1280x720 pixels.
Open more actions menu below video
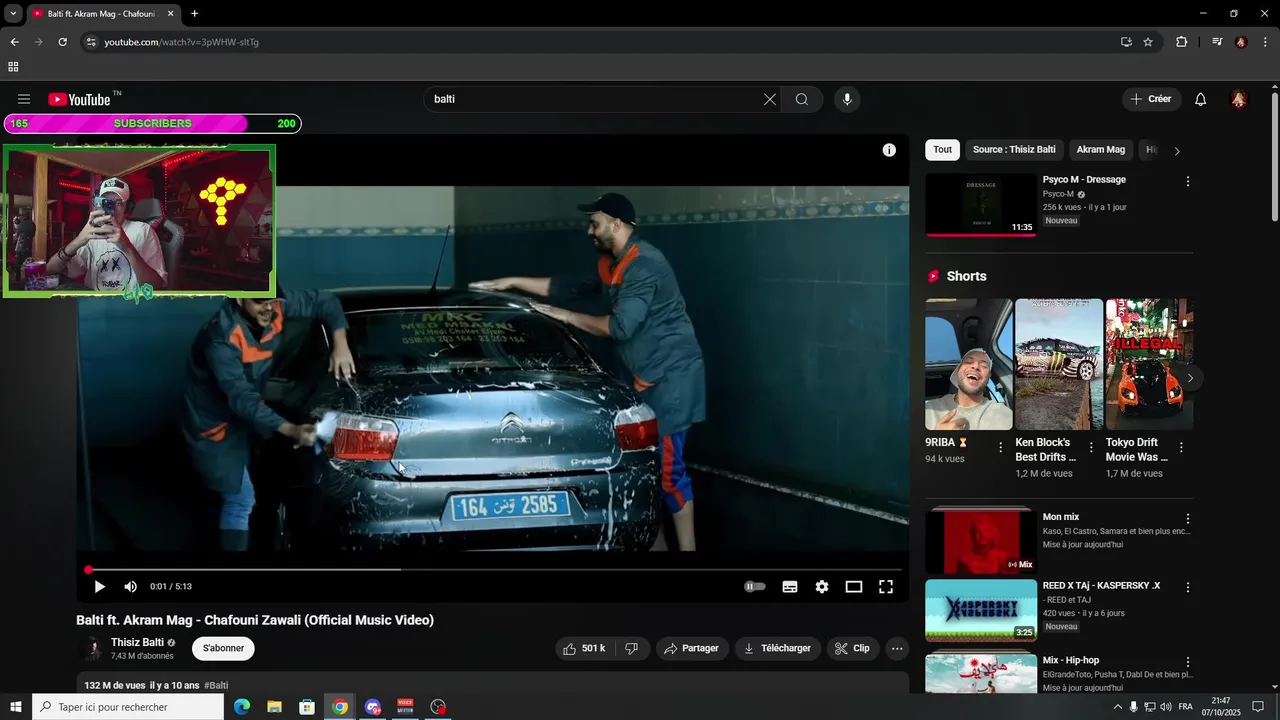pyautogui.click(x=897, y=648)
